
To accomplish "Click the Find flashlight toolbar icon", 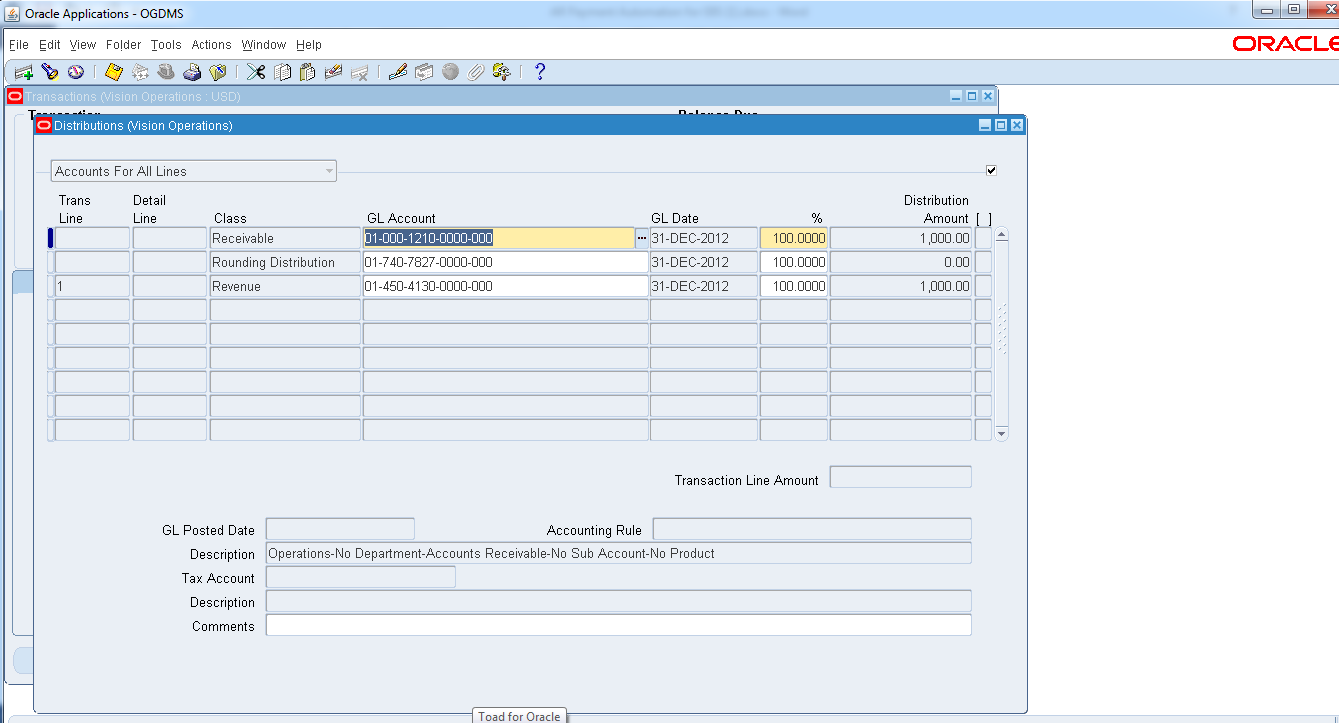I will [x=50, y=72].
